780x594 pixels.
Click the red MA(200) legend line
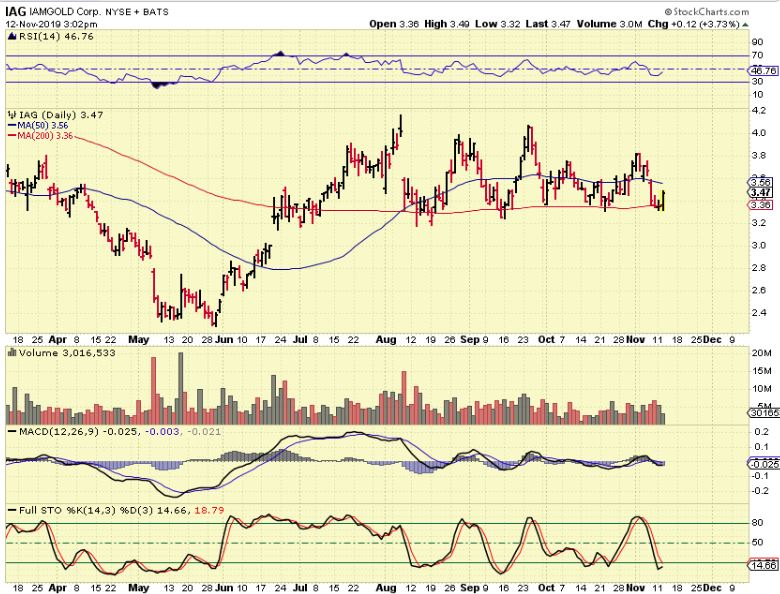click(12, 136)
